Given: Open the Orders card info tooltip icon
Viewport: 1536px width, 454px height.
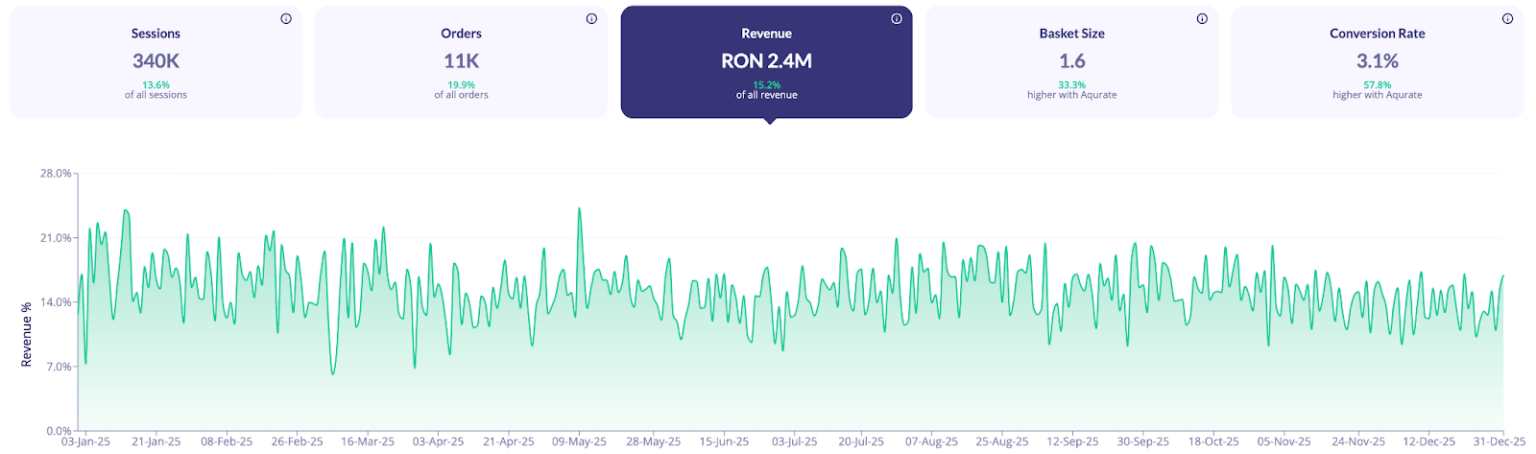Looking at the screenshot, I should (x=591, y=19).
